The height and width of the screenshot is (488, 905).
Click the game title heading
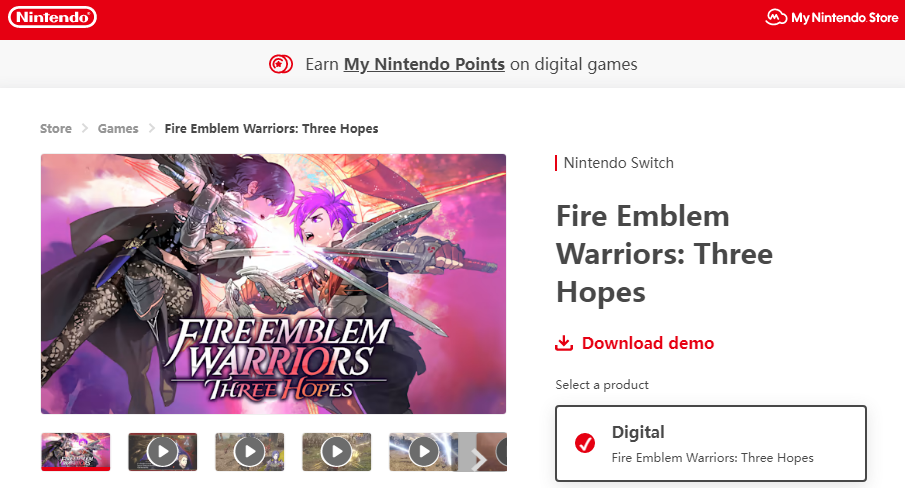point(664,254)
